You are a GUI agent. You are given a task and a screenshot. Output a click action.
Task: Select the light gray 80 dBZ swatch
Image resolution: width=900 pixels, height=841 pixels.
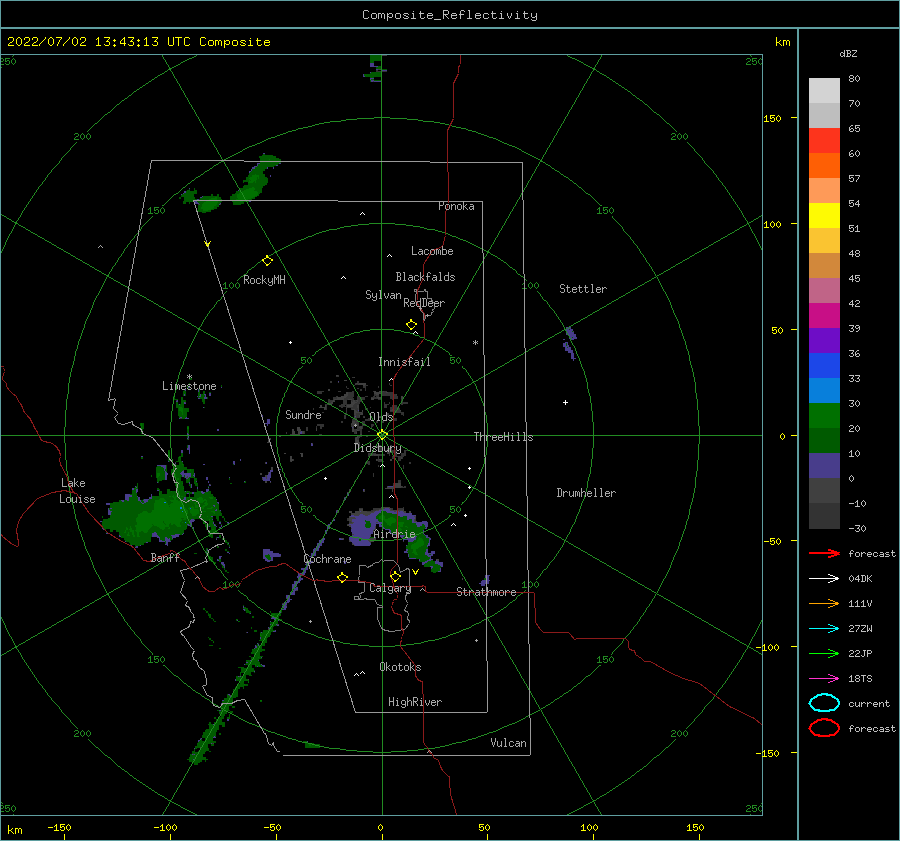click(x=824, y=91)
